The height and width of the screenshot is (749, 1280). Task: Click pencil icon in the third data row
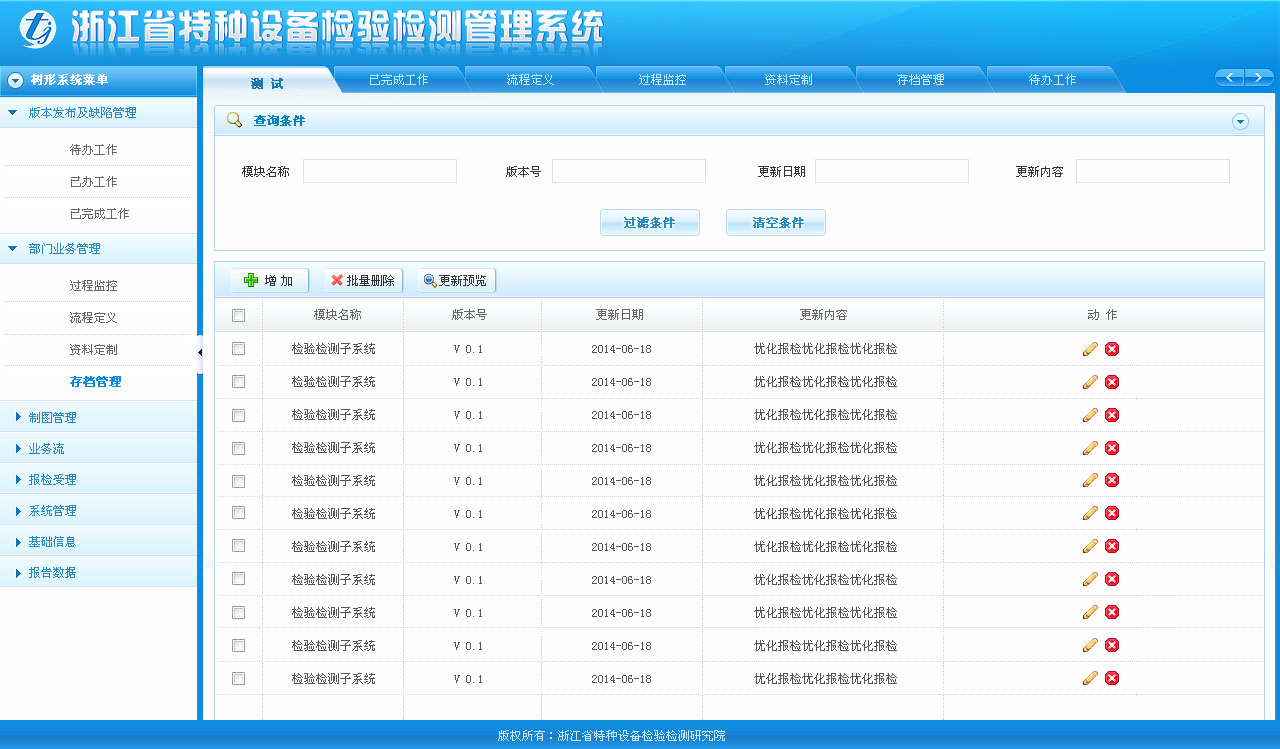(1090, 415)
